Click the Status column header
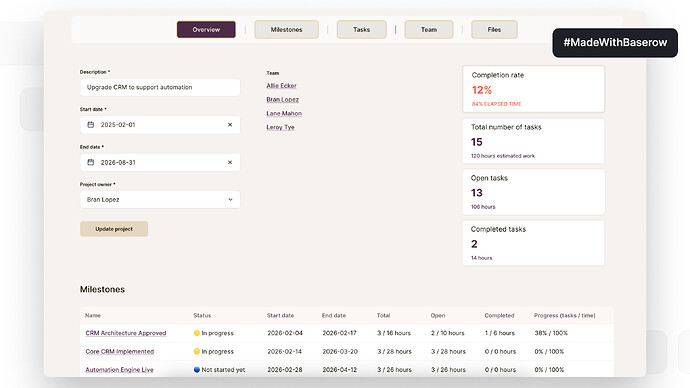Viewport: 690px width, 388px height. (x=202, y=315)
